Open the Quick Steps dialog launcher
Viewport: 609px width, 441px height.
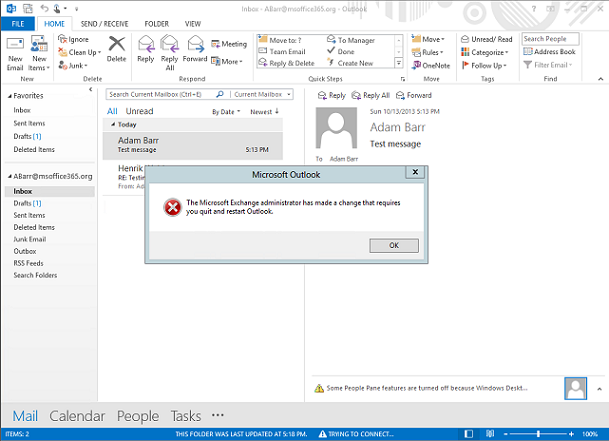tap(403, 79)
